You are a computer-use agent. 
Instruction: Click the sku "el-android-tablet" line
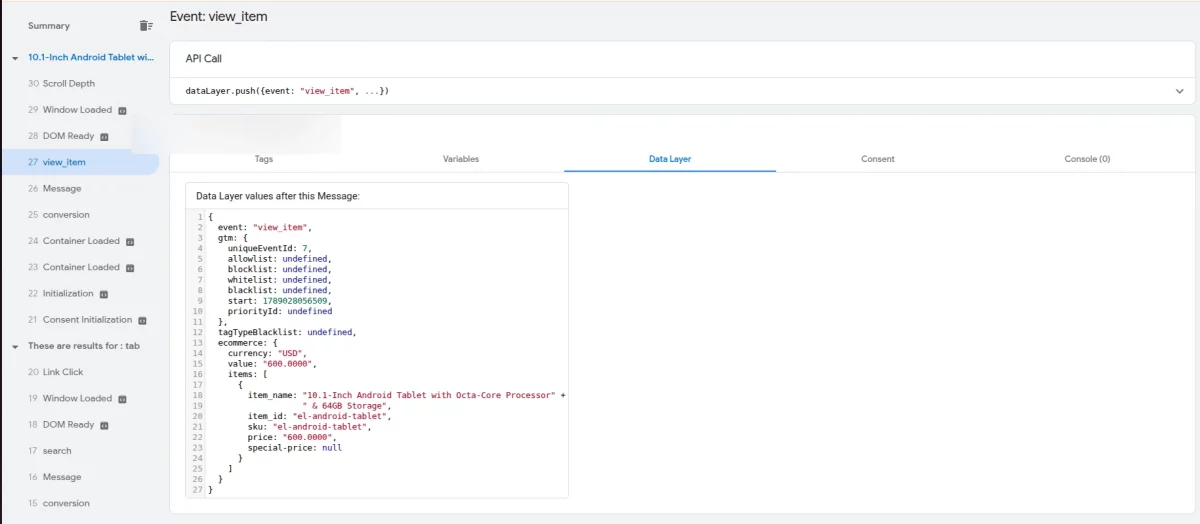pos(310,427)
